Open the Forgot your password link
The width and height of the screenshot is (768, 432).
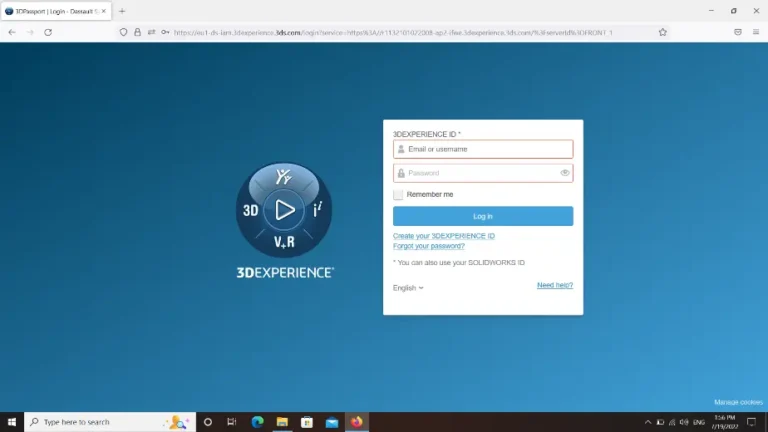[429, 246]
